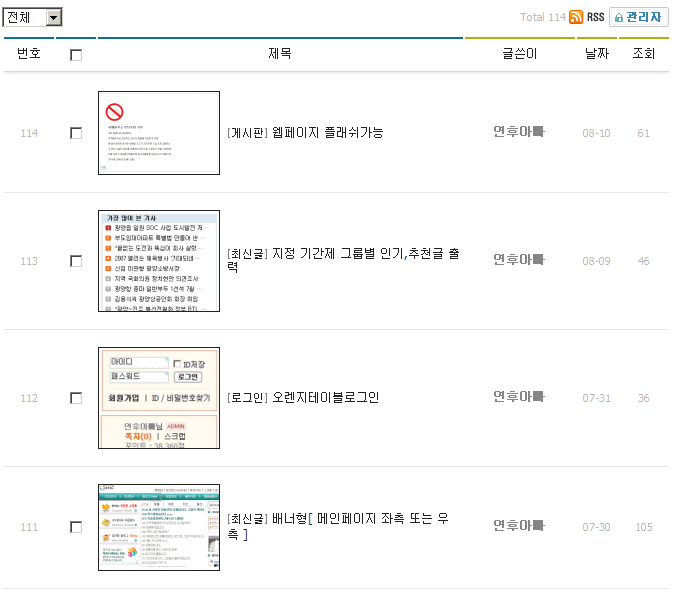Select the checkbox for post 111
This screenshot has width=683, height=598.
(x=76, y=527)
